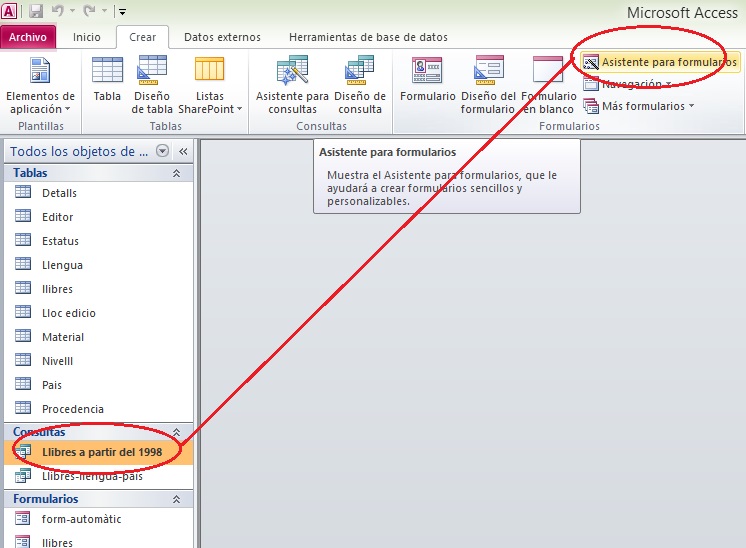Select the Llibres-llengua-pais query icon
Screen dimensions: 746x548
click(x=23, y=475)
